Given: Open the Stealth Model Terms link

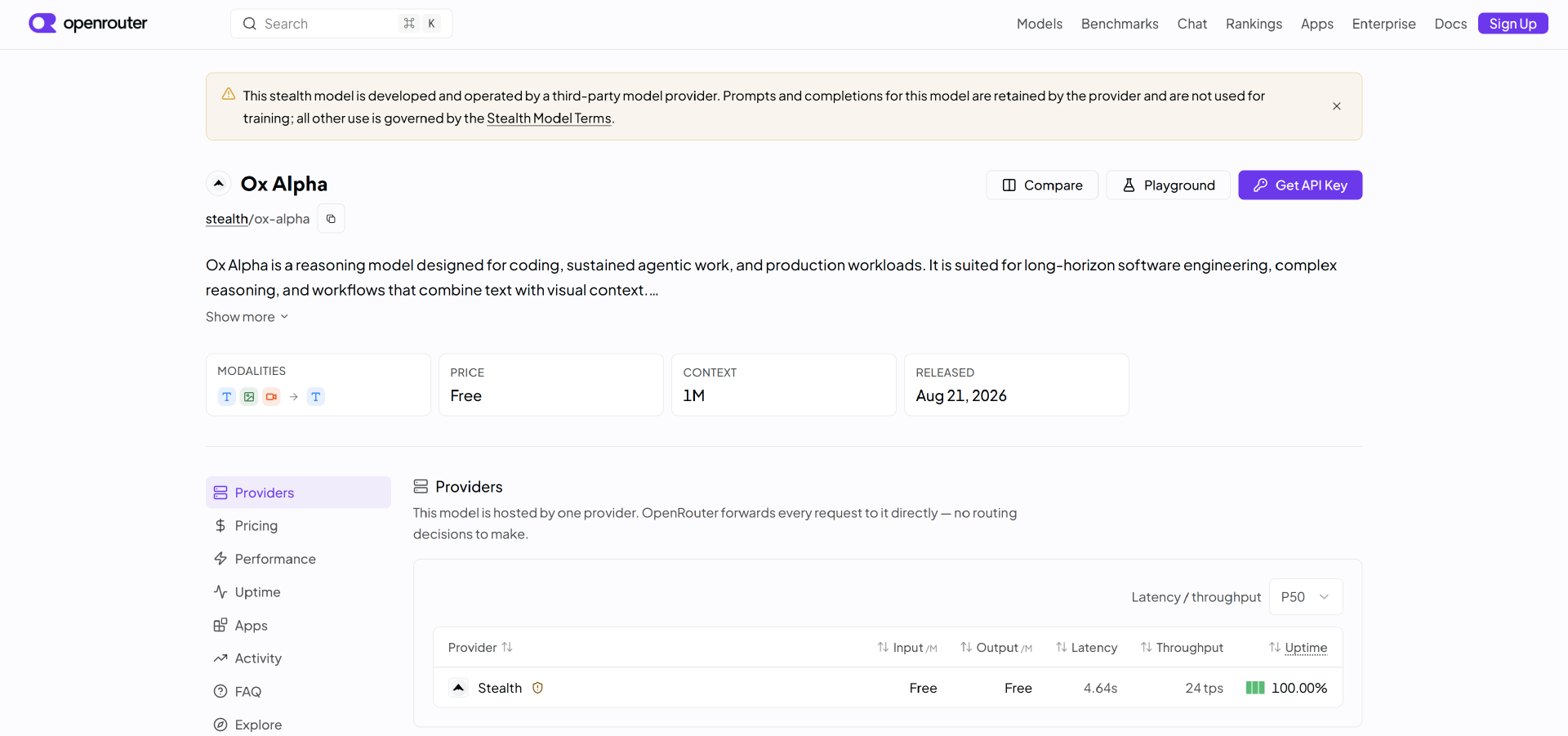Looking at the screenshot, I should point(549,118).
